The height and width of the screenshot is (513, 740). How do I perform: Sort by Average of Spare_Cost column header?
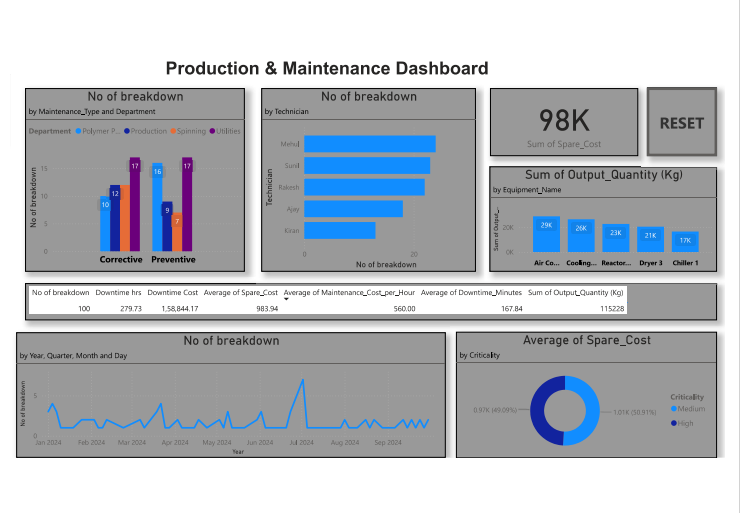pyautogui.click(x=241, y=293)
